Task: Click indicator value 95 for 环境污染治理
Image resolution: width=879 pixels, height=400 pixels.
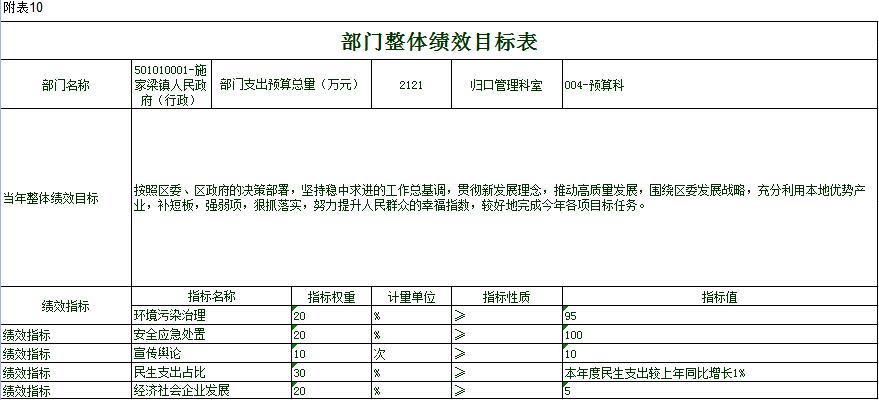Action: [x=720, y=315]
